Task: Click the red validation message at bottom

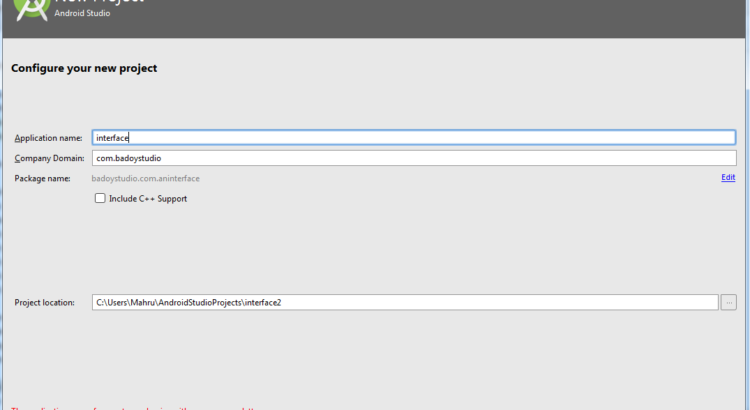Action: click(130, 407)
